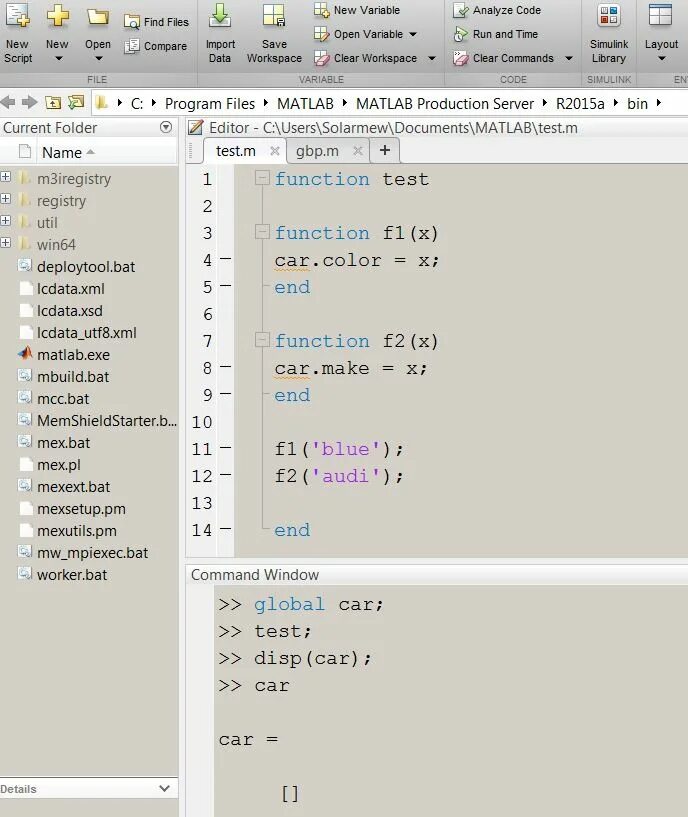The width and height of the screenshot is (688, 817).
Task: Open the Open Variable dropdown arrow
Action: [x=413, y=34]
